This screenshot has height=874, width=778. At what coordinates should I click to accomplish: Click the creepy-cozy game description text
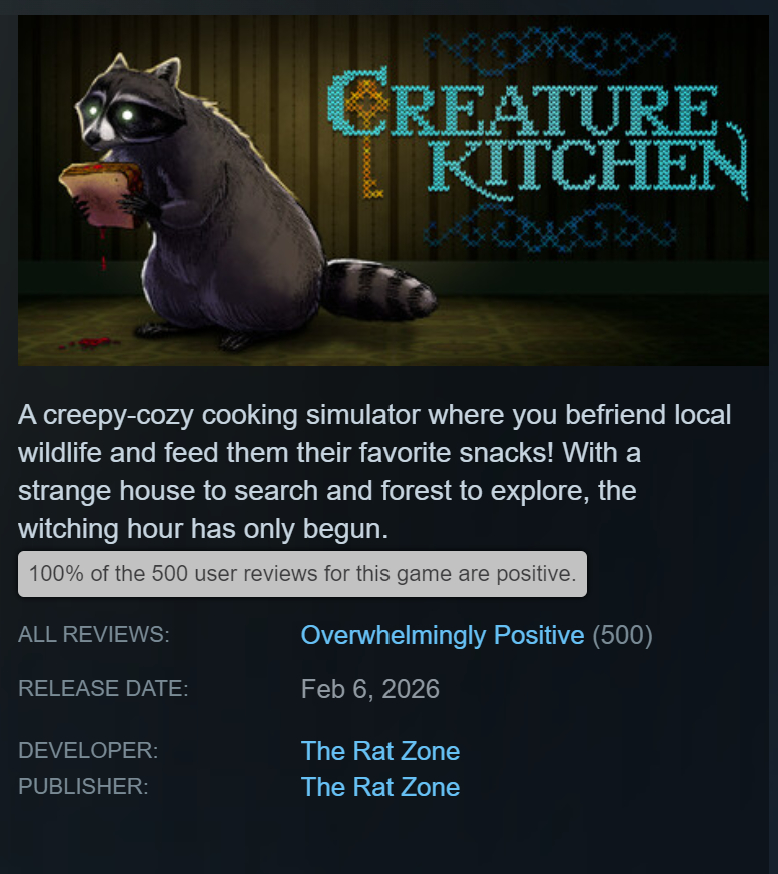tap(375, 472)
